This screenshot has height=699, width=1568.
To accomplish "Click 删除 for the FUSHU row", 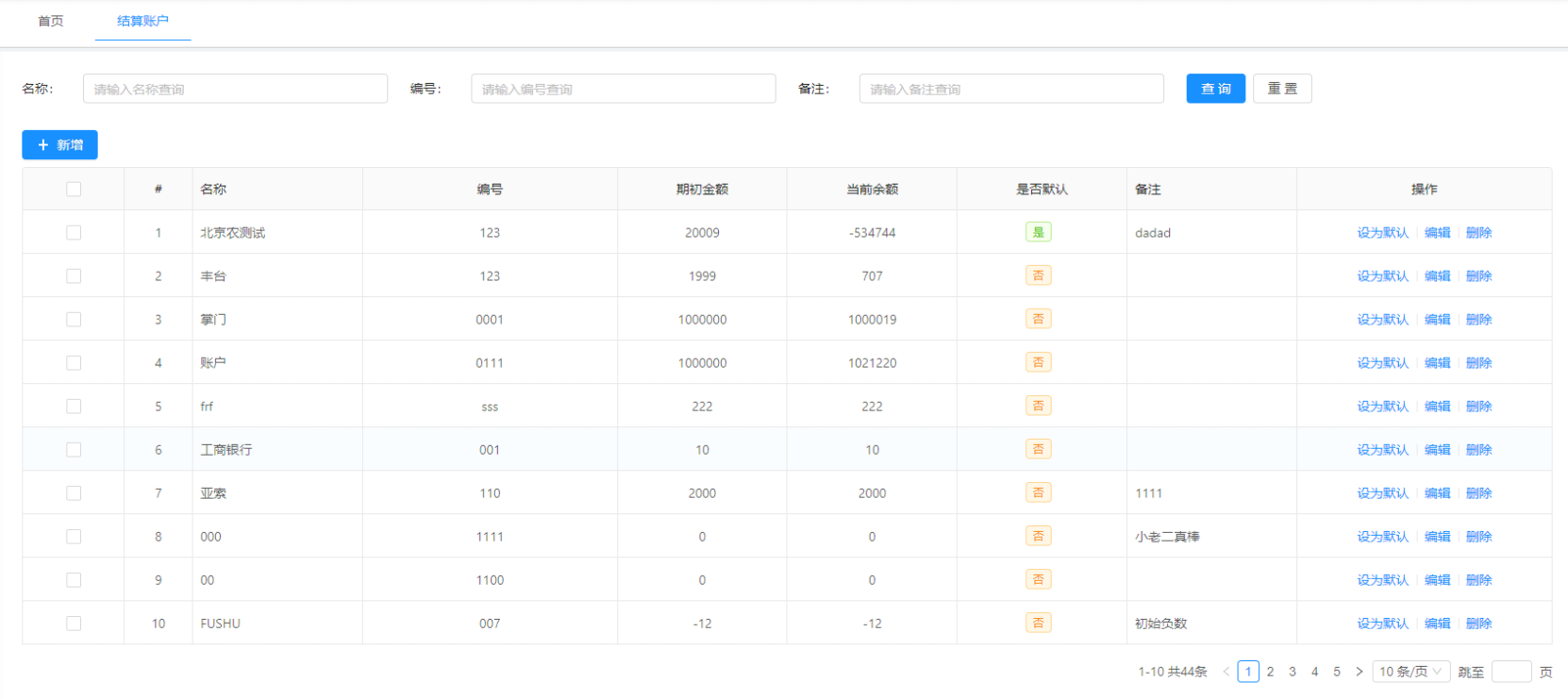I will tap(1478, 624).
